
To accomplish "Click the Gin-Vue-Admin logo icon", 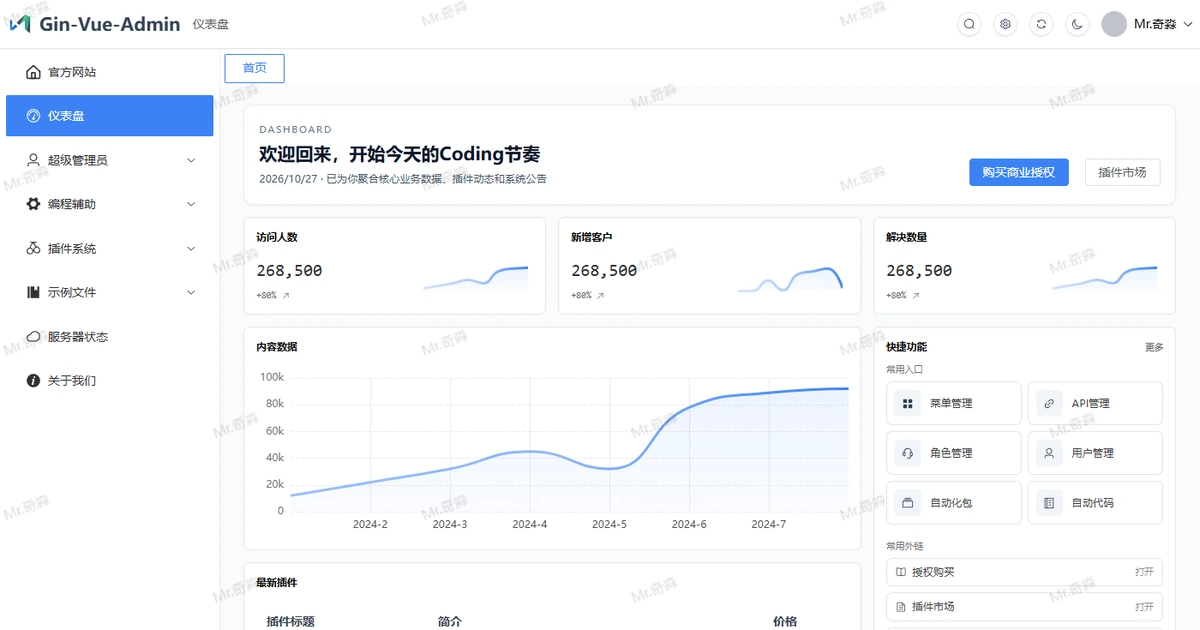I will point(20,24).
